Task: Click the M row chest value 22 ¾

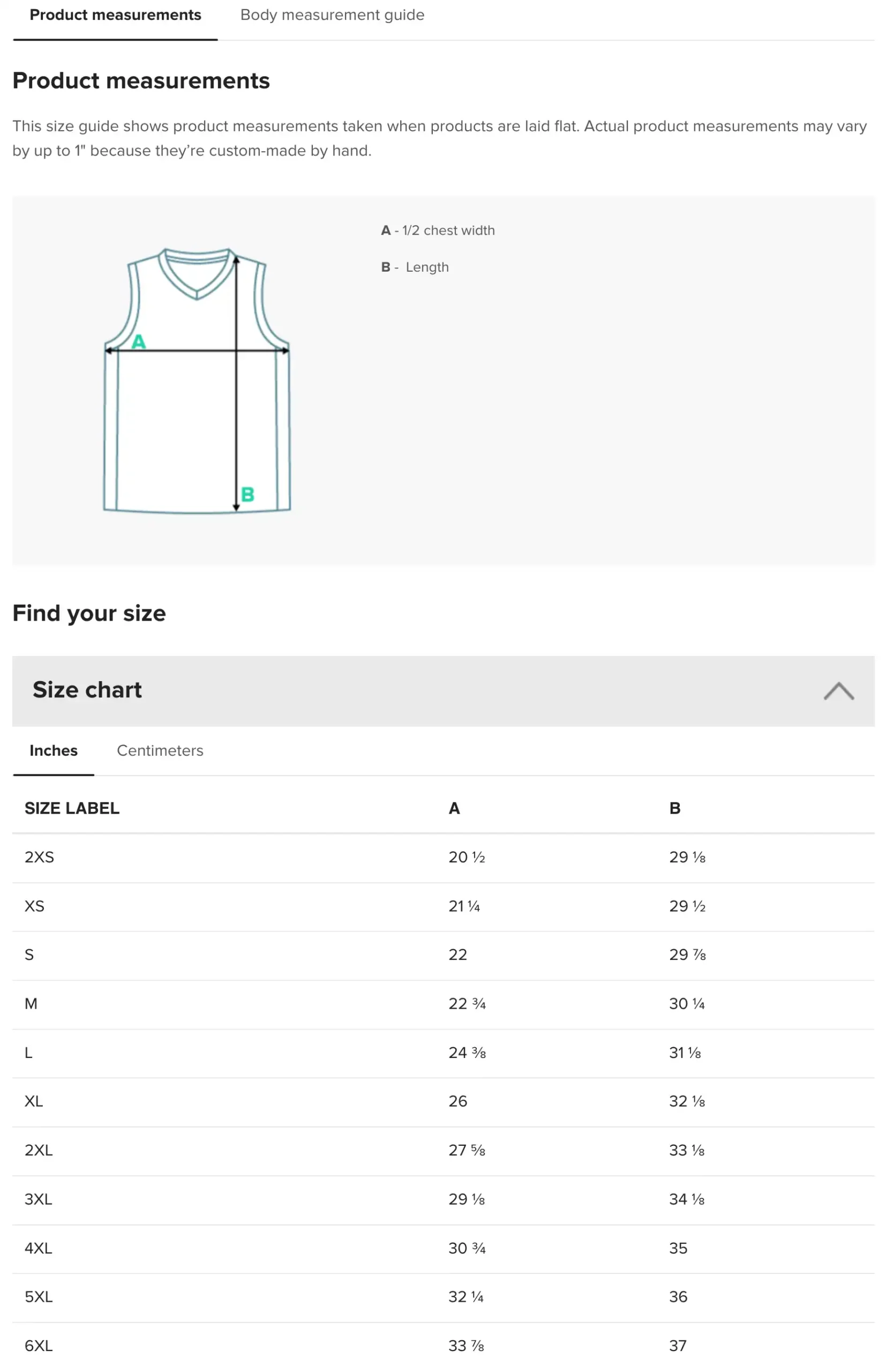Action: [x=467, y=1004]
